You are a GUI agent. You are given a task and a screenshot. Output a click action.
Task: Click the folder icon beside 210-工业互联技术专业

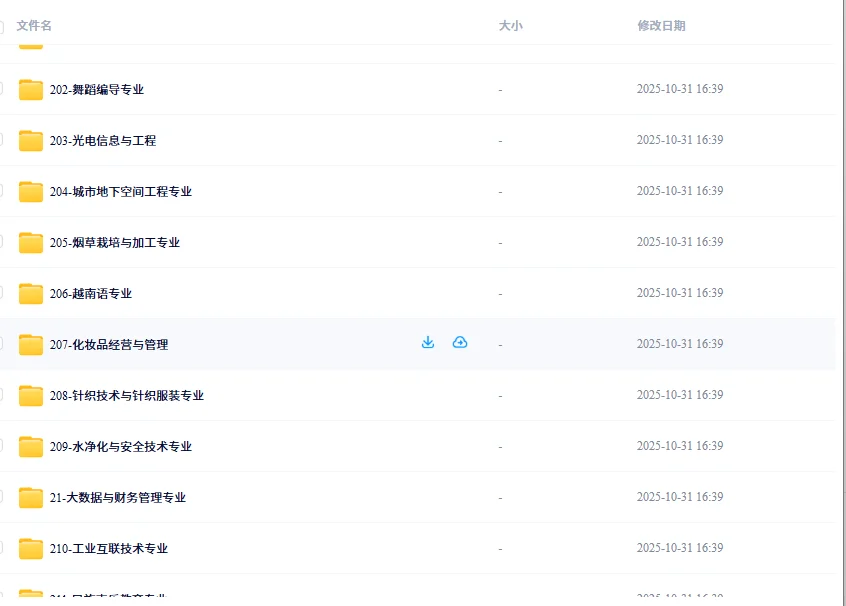31,549
